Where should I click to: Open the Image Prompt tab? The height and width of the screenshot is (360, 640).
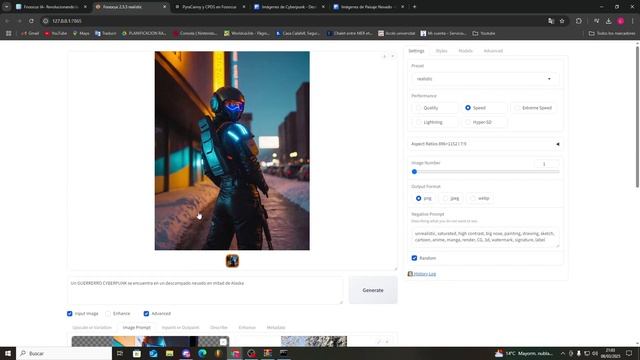coord(137,327)
